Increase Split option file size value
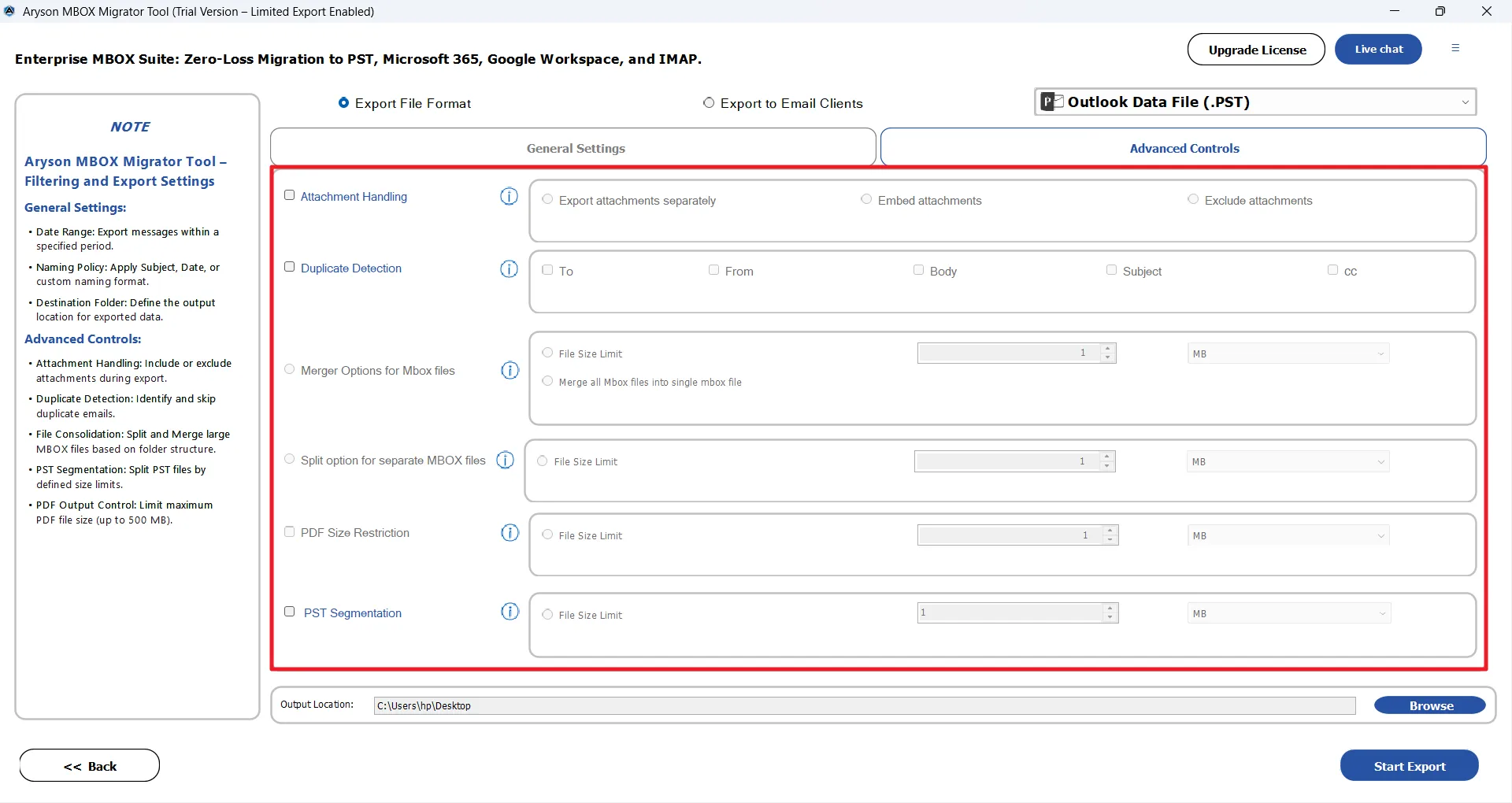 point(1107,457)
